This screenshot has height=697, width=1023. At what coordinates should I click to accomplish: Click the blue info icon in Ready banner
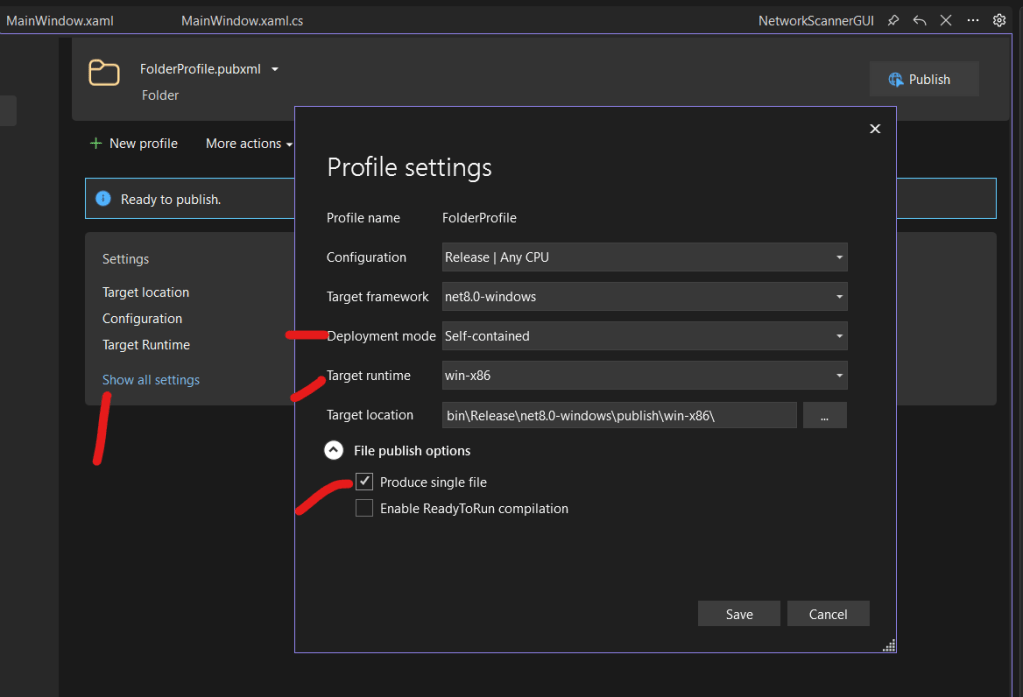tap(103, 199)
